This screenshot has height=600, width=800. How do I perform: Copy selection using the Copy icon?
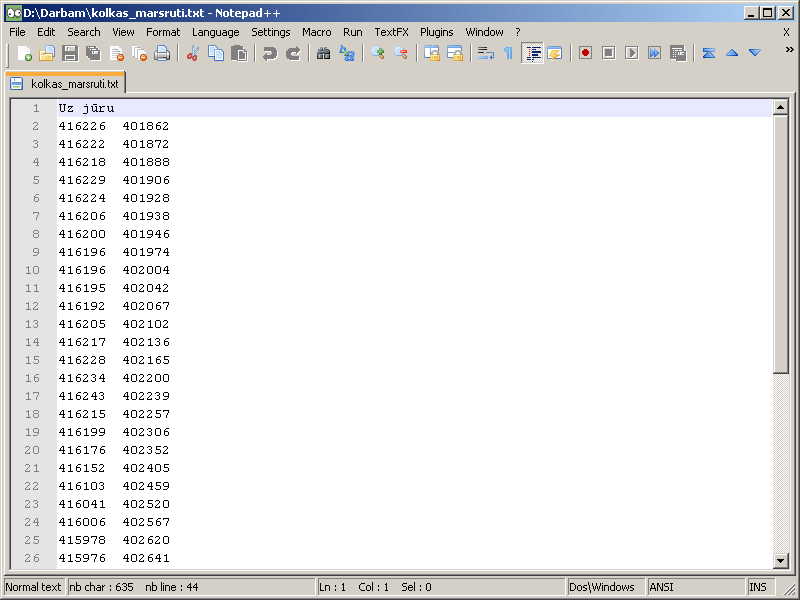[x=216, y=53]
